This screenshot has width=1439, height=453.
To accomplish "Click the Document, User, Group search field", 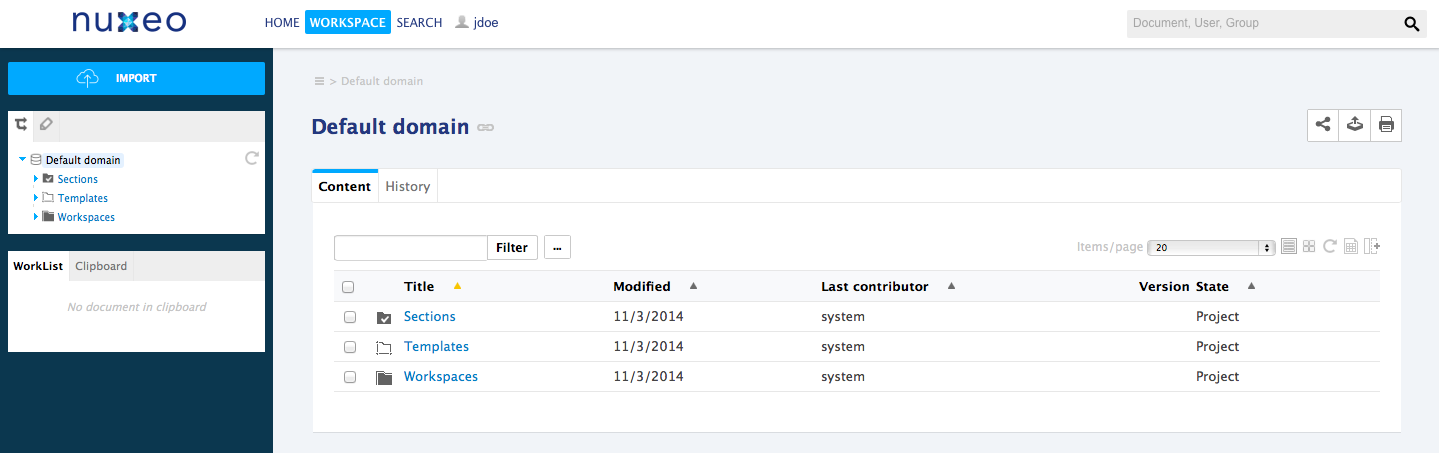I will [1263, 23].
